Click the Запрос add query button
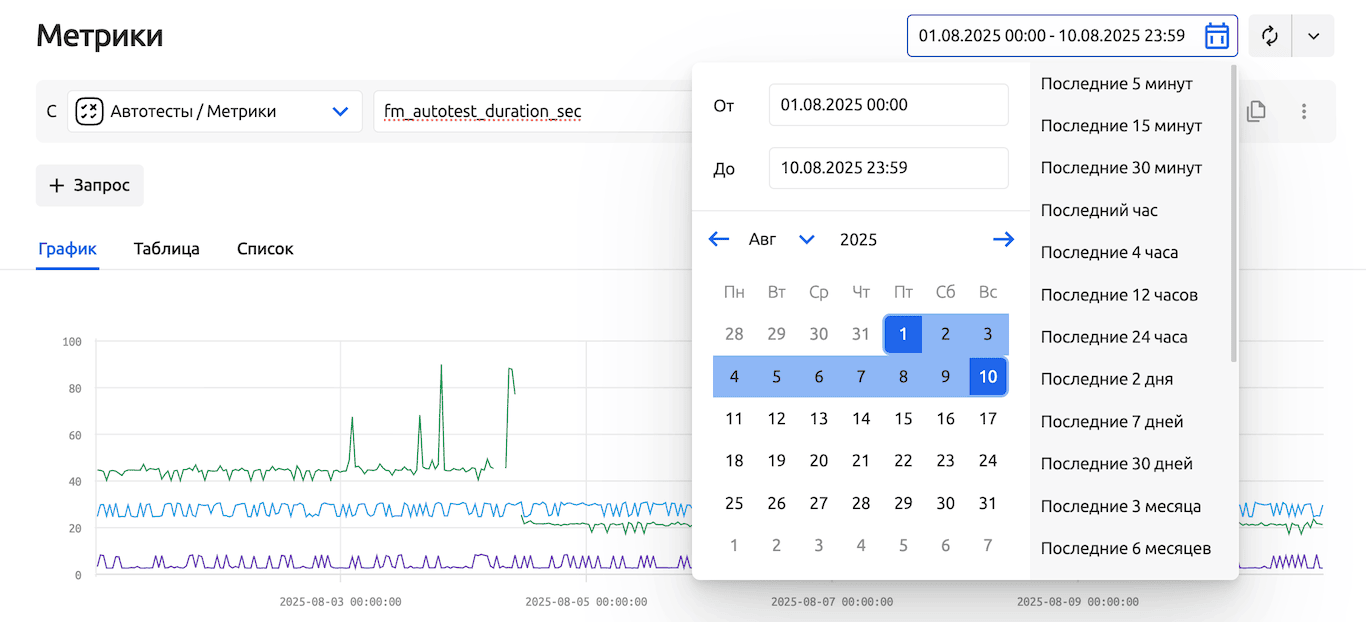 [x=90, y=186]
